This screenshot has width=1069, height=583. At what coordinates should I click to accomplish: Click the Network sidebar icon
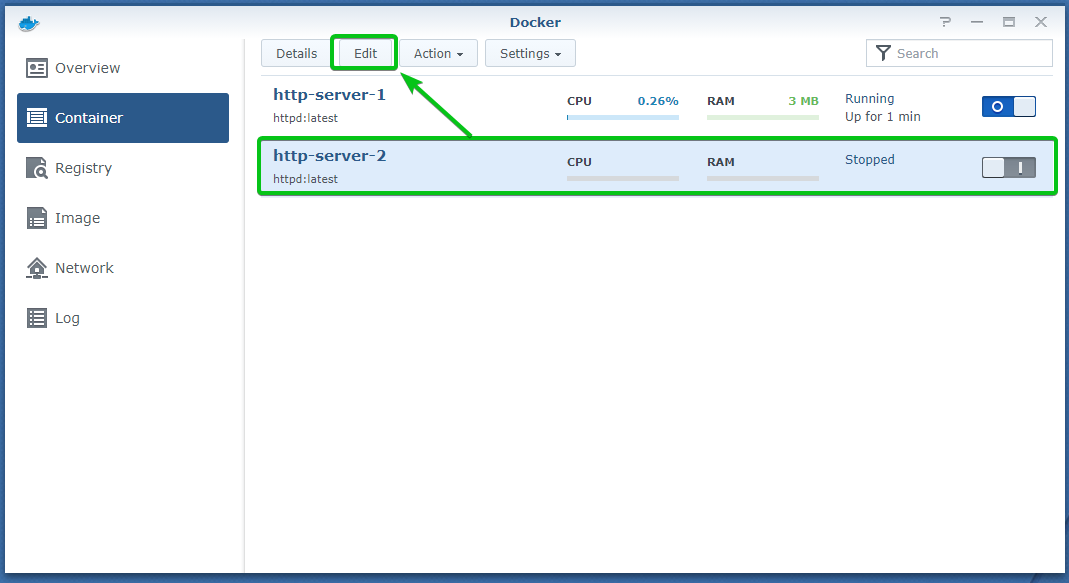37,268
